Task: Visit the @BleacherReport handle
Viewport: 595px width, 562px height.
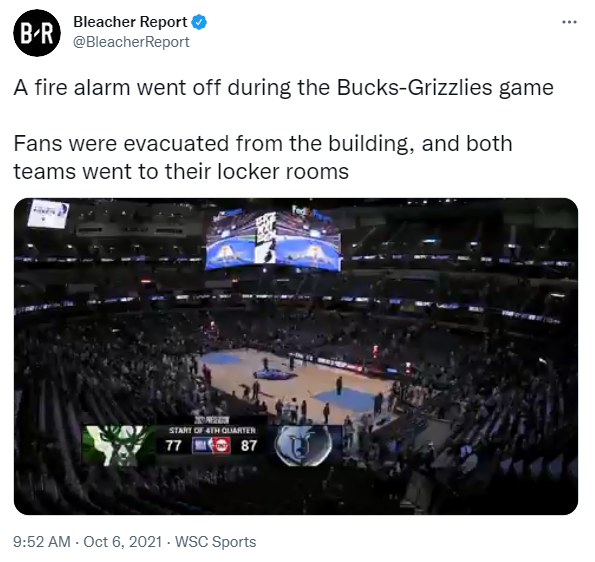Action: [131, 42]
